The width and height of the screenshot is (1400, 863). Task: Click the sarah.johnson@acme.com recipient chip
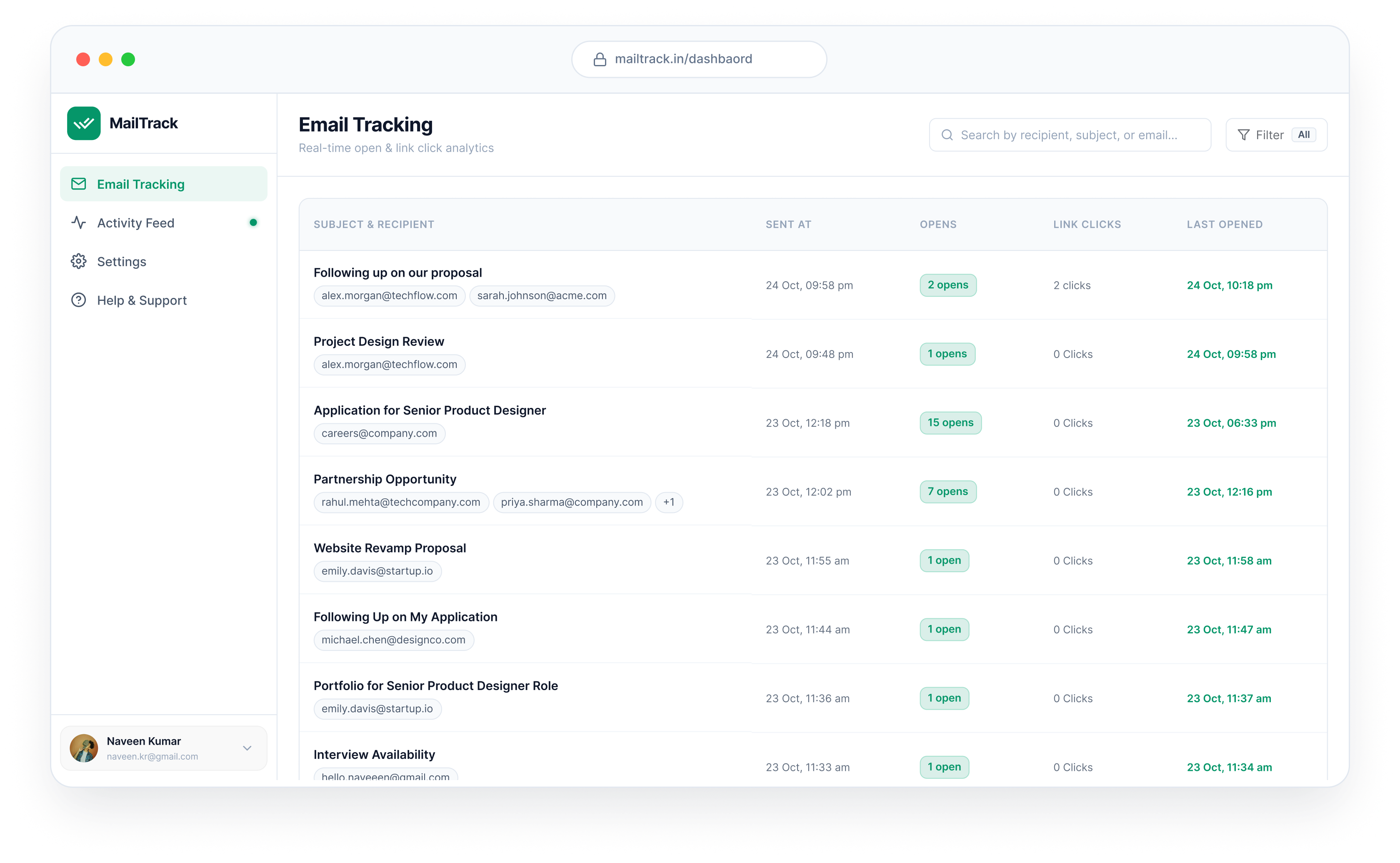[542, 296]
